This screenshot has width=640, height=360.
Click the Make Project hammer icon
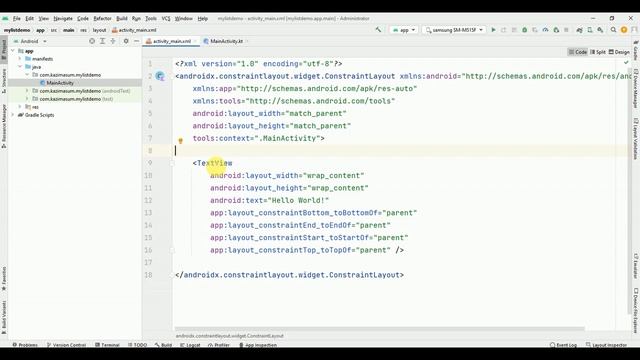tap(378, 30)
